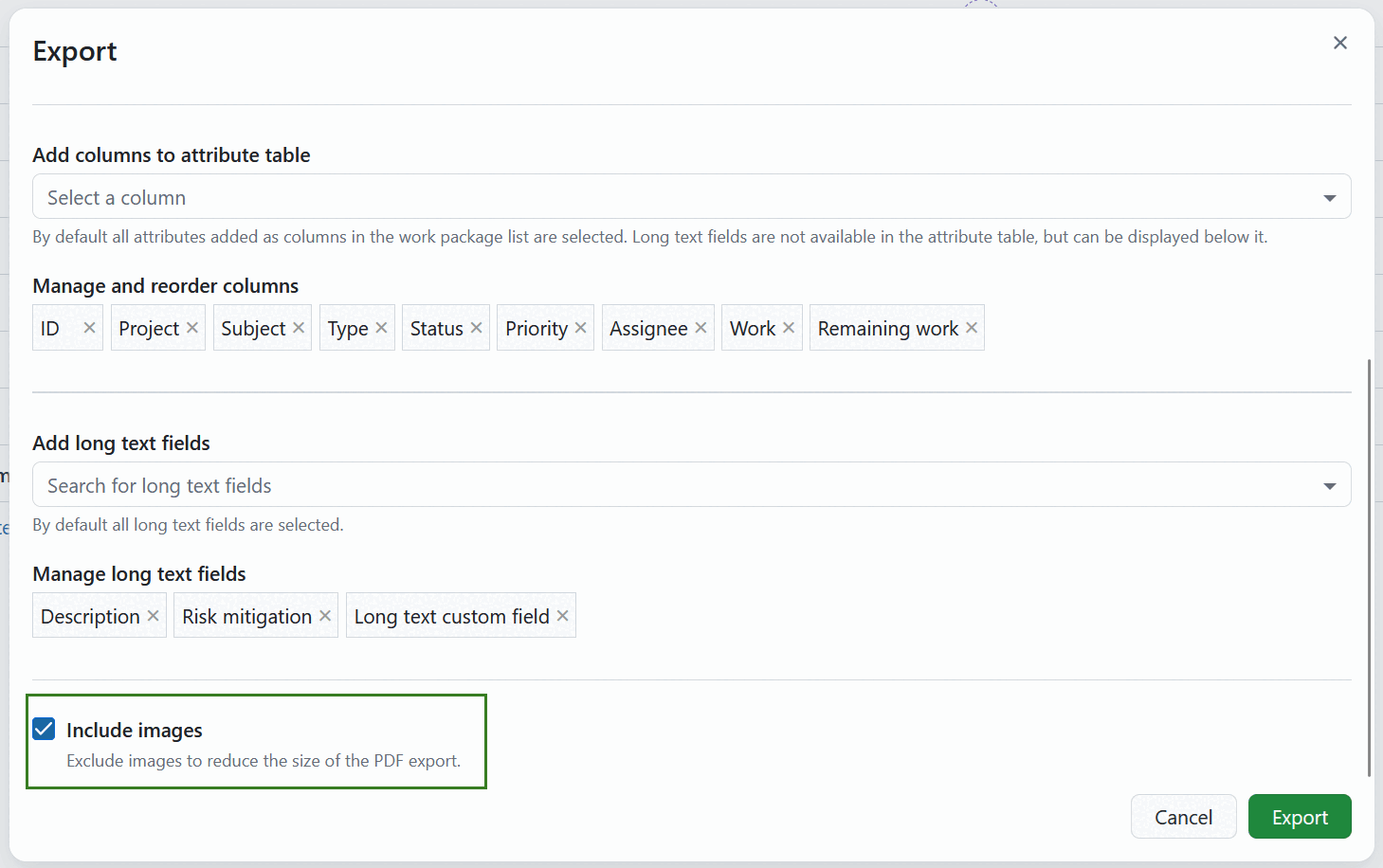Remove Project from the attribute columns
The height and width of the screenshot is (868, 1383).
192,327
